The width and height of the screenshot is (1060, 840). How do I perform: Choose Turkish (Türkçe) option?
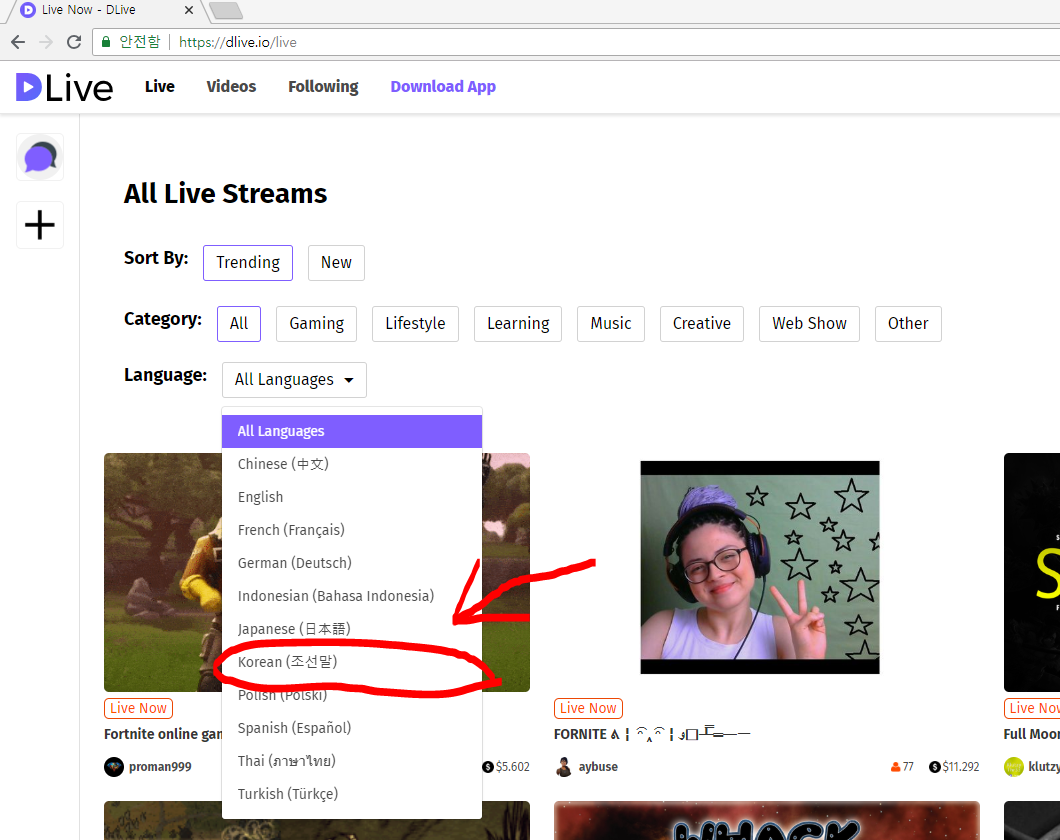[352, 794]
